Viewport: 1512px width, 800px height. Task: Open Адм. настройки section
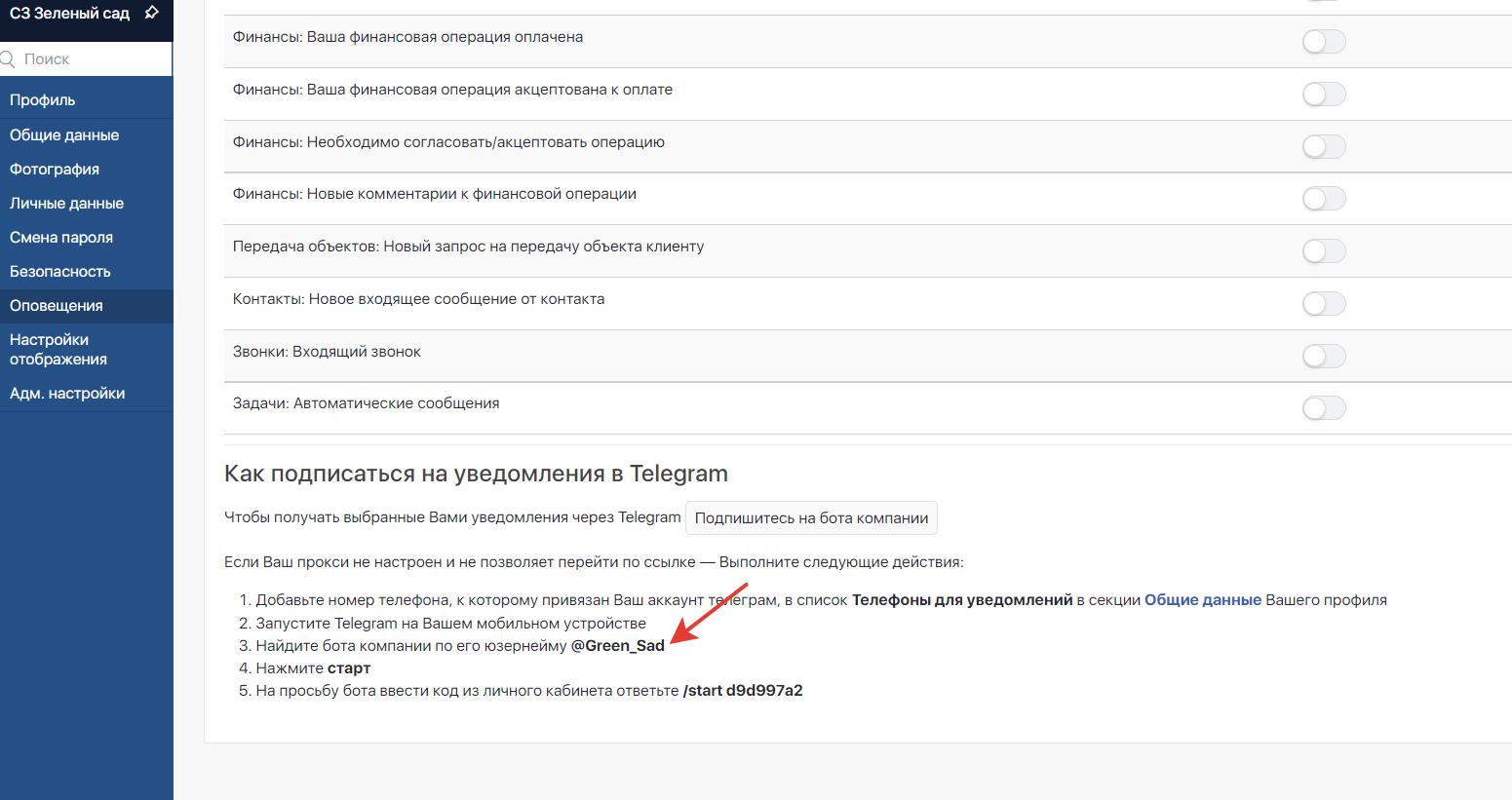coord(67,394)
